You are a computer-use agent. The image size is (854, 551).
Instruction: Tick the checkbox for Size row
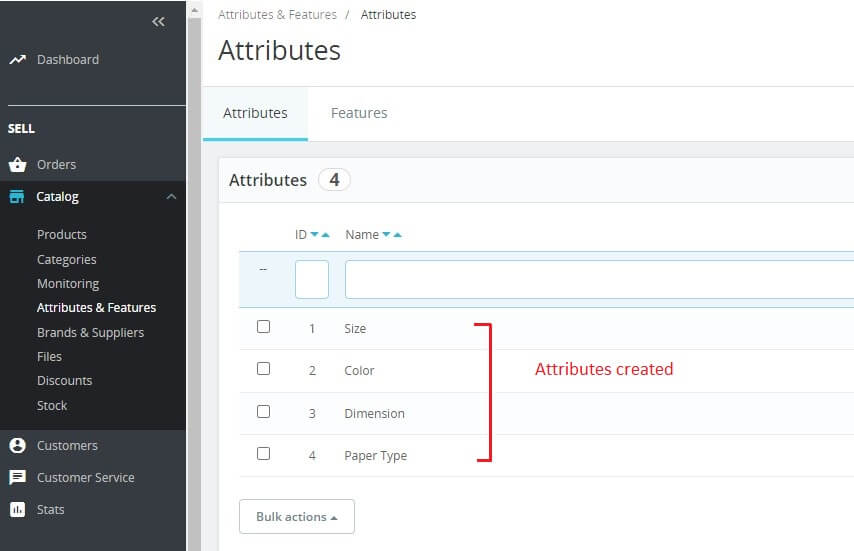[264, 327]
